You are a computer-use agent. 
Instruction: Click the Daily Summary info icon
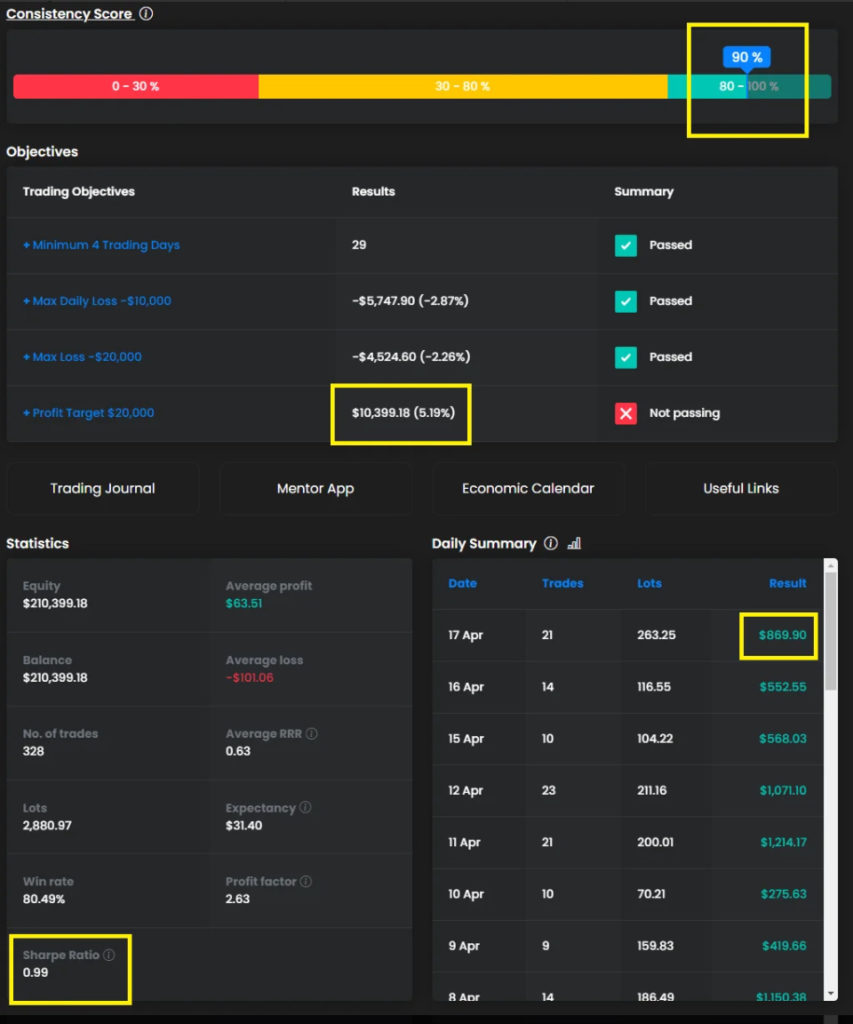[550, 543]
